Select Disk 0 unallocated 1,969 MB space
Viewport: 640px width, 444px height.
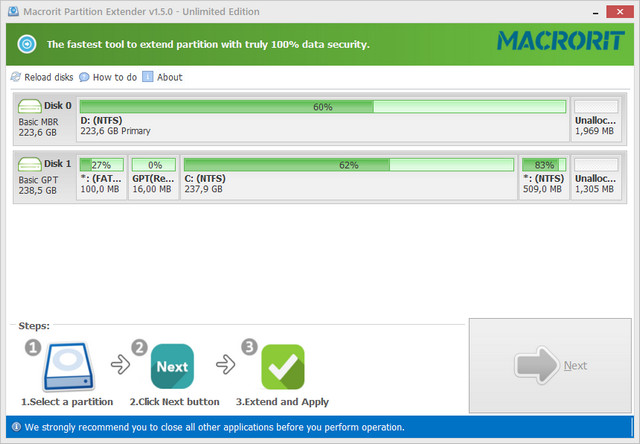pyautogui.click(x=596, y=118)
